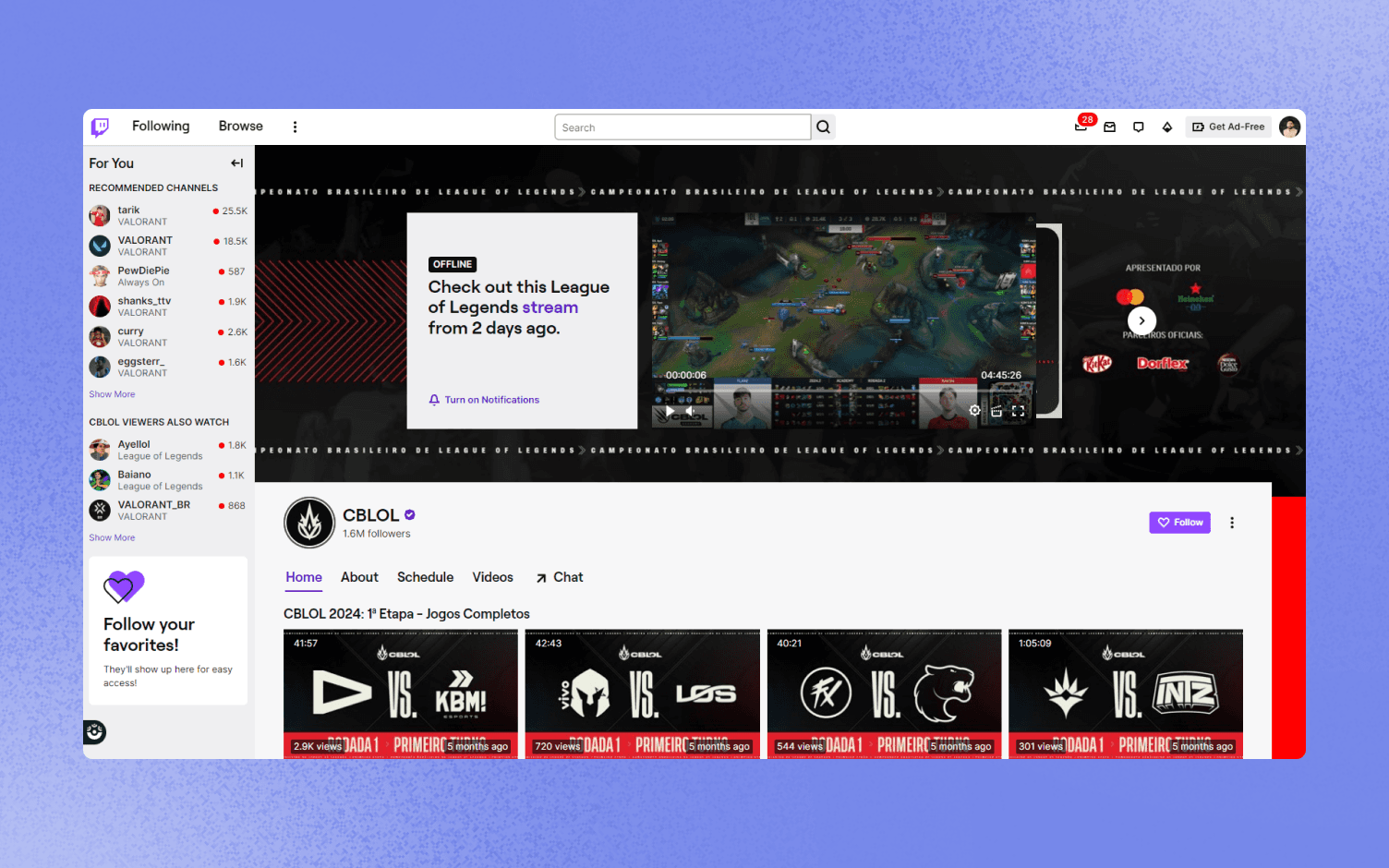Play the CBLOL stream video
The height and width of the screenshot is (868, 1389).
point(670,411)
